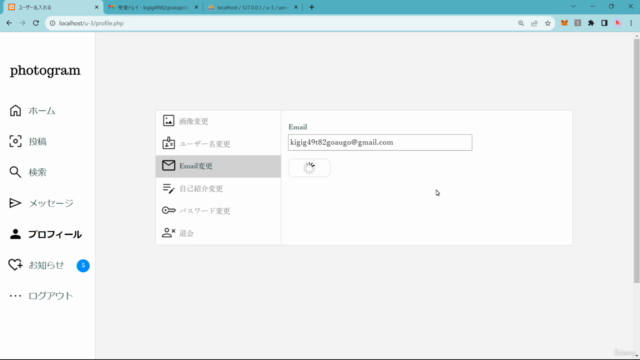Click the プロフィール person icon

(15, 234)
